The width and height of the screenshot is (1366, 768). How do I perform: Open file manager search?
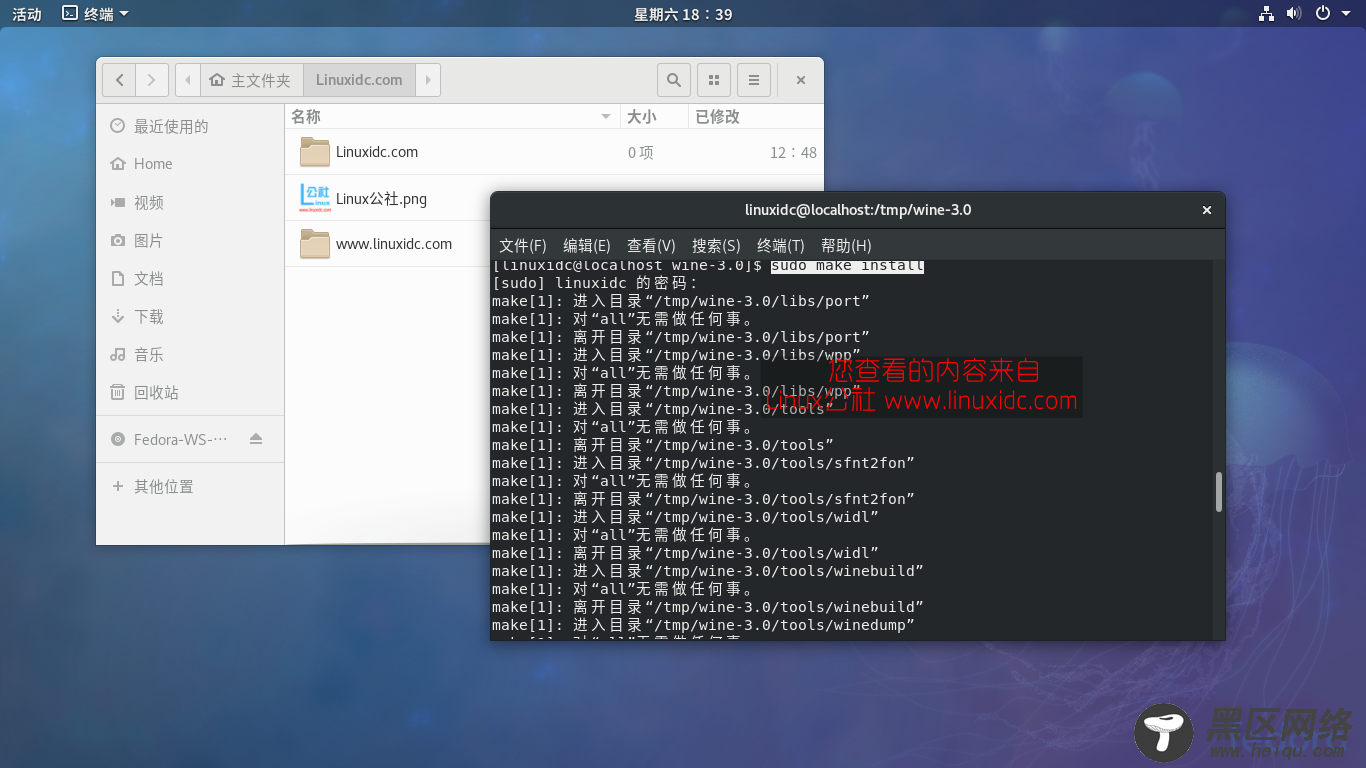pos(674,80)
